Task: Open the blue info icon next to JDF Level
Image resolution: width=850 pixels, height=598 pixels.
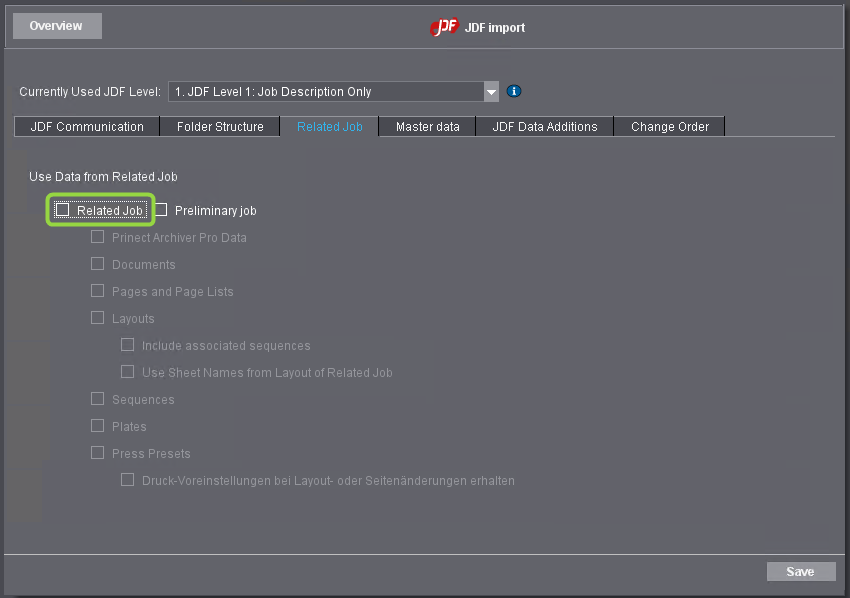Action: coord(513,91)
